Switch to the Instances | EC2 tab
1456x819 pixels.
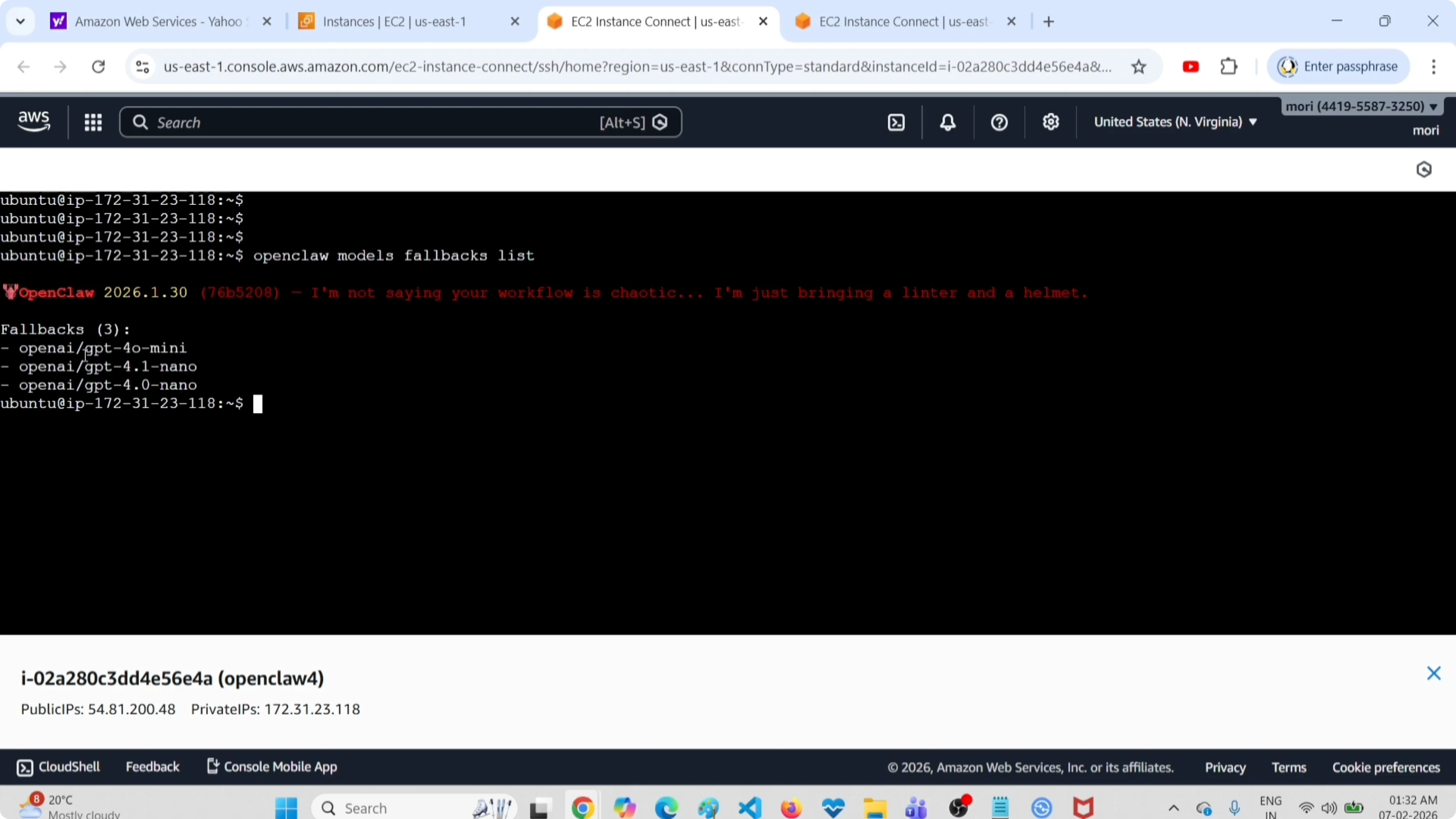pyautogui.click(x=394, y=21)
